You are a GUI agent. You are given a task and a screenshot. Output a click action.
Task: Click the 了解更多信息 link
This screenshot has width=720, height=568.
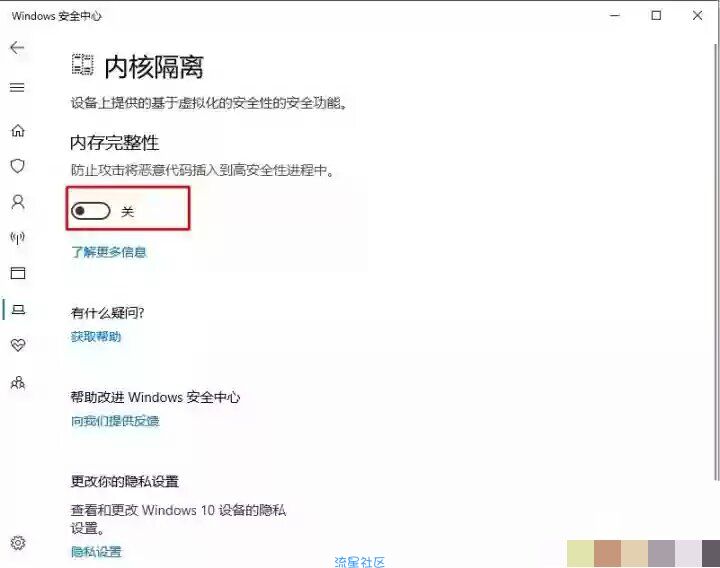109,252
